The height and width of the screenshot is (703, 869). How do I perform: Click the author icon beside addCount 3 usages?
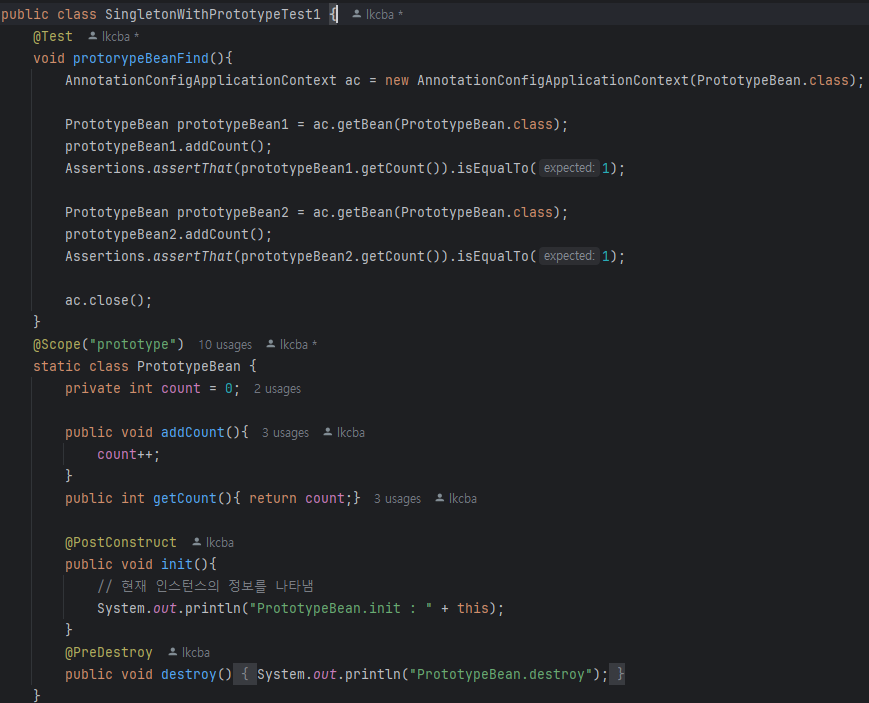click(328, 431)
